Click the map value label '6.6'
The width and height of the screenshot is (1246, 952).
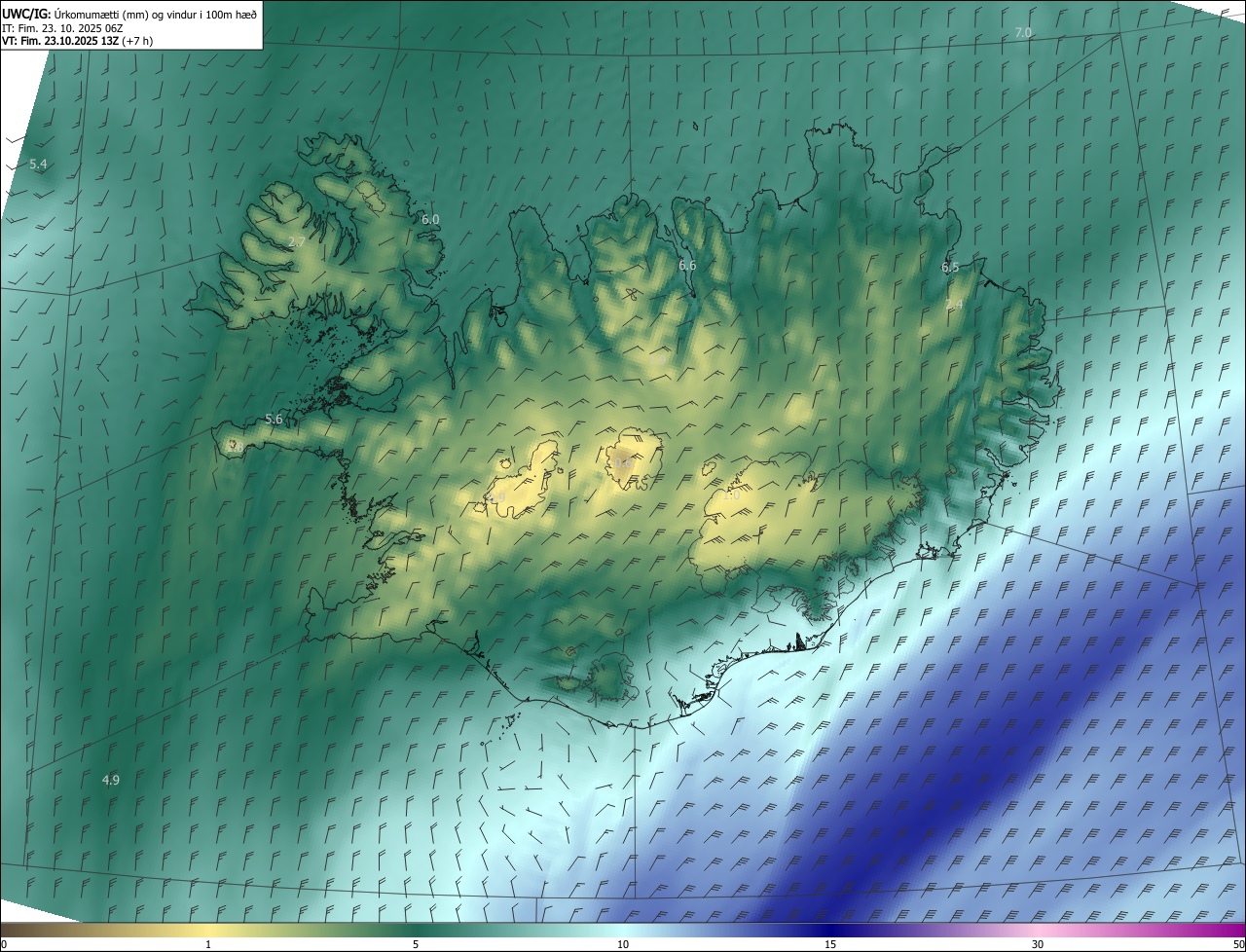click(x=687, y=266)
